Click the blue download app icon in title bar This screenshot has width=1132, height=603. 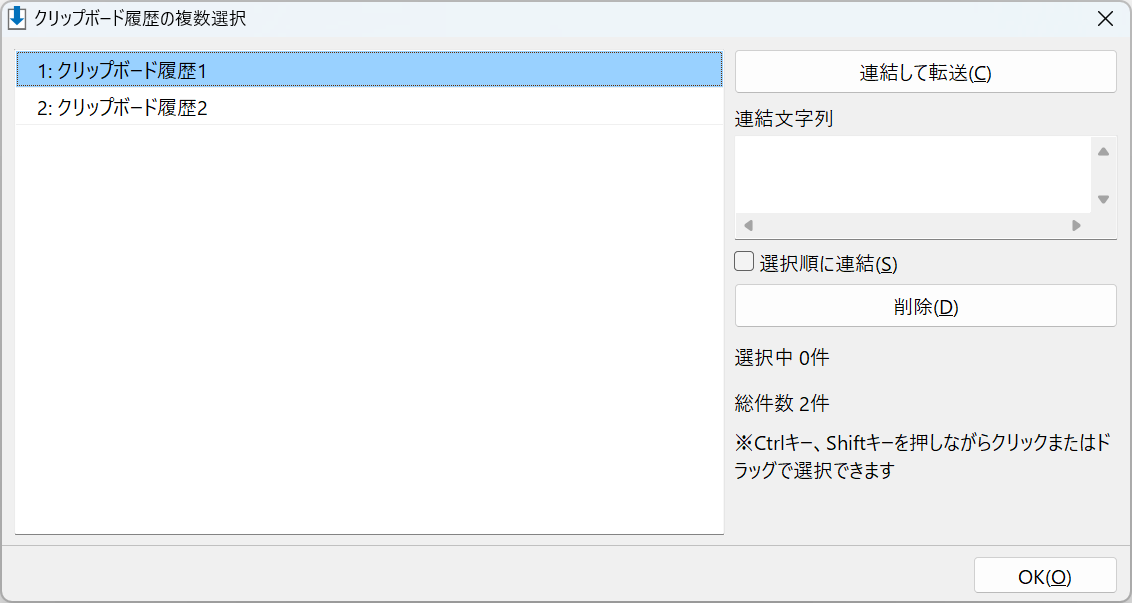click(x=17, y=18)
